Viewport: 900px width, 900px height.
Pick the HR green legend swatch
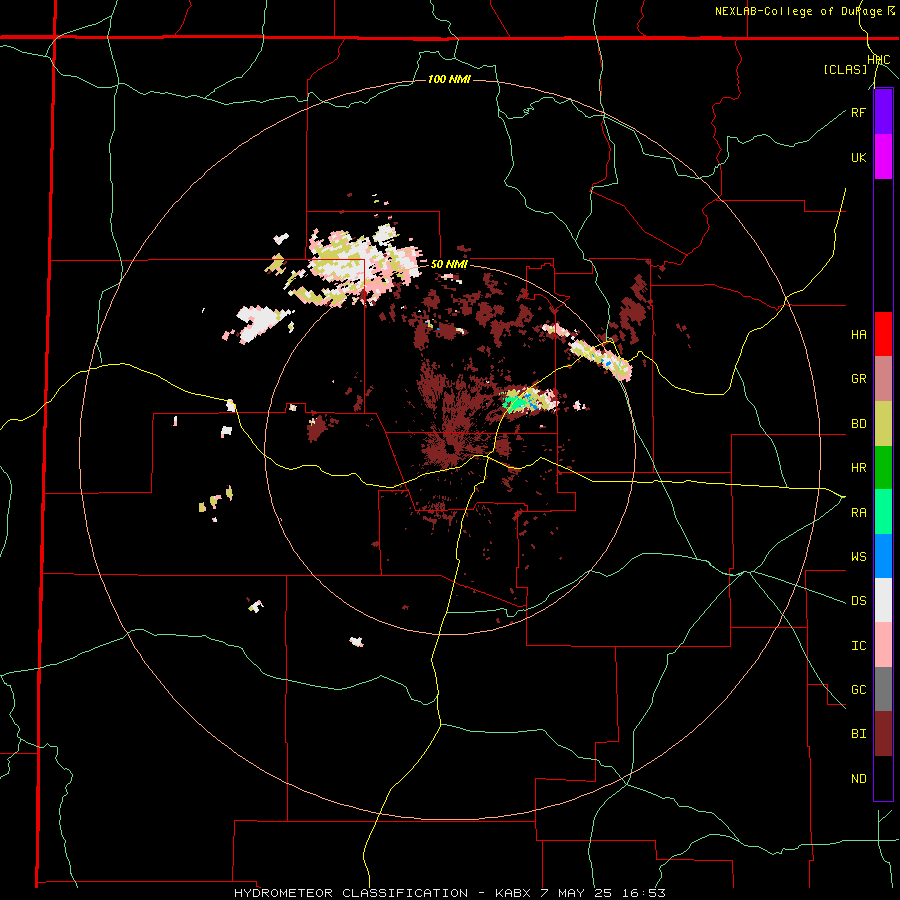[x=883, y=467]
